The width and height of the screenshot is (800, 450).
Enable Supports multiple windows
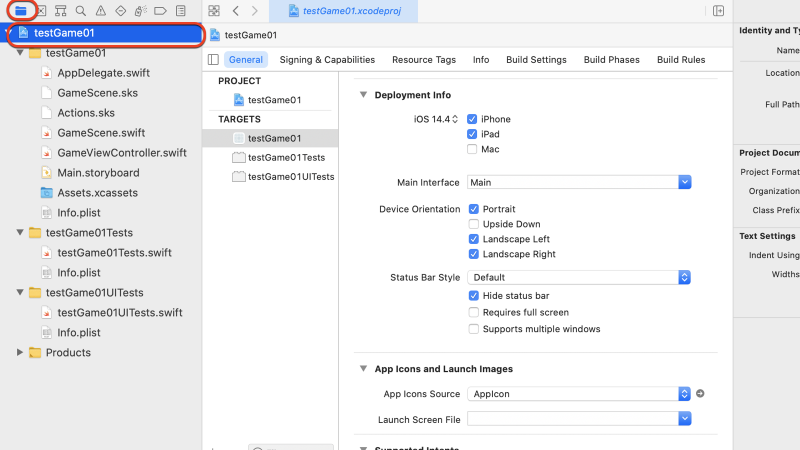pyautogui.click(x=473, y=329)
